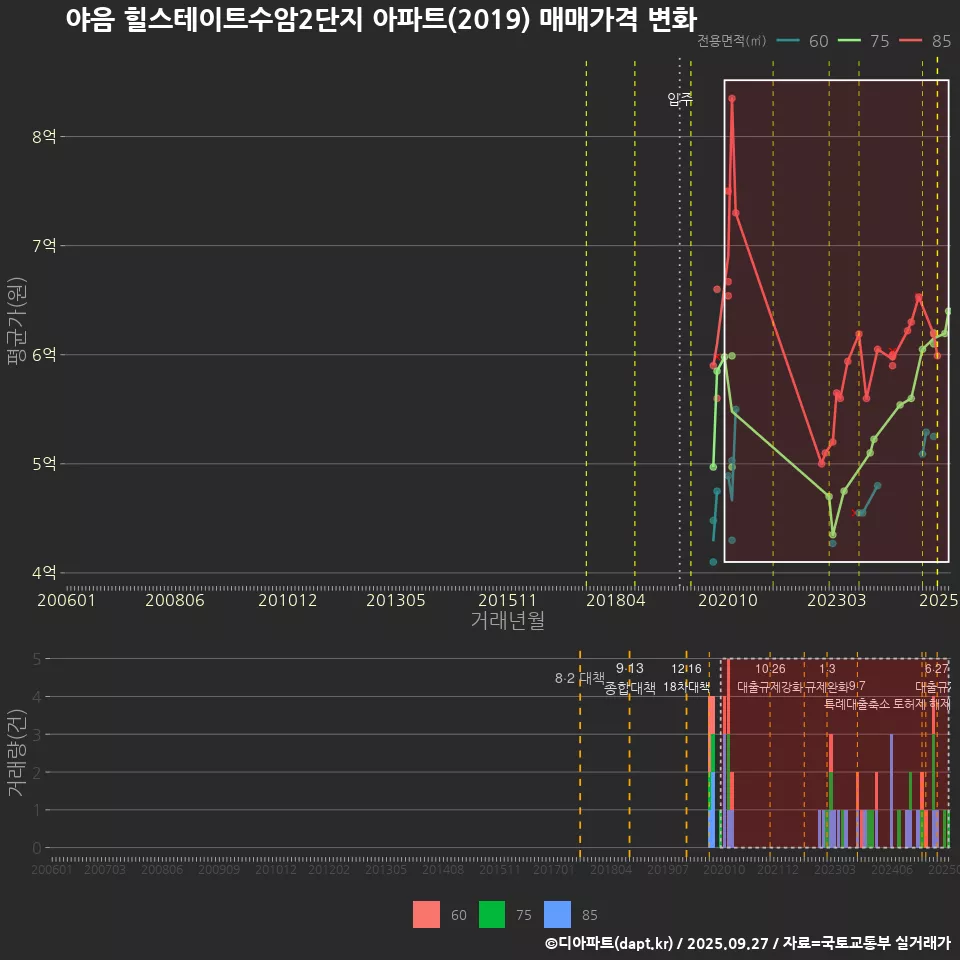Toggle the 75㎡ green line legend entry
The image size is (960, 960).
pos(864,41)
